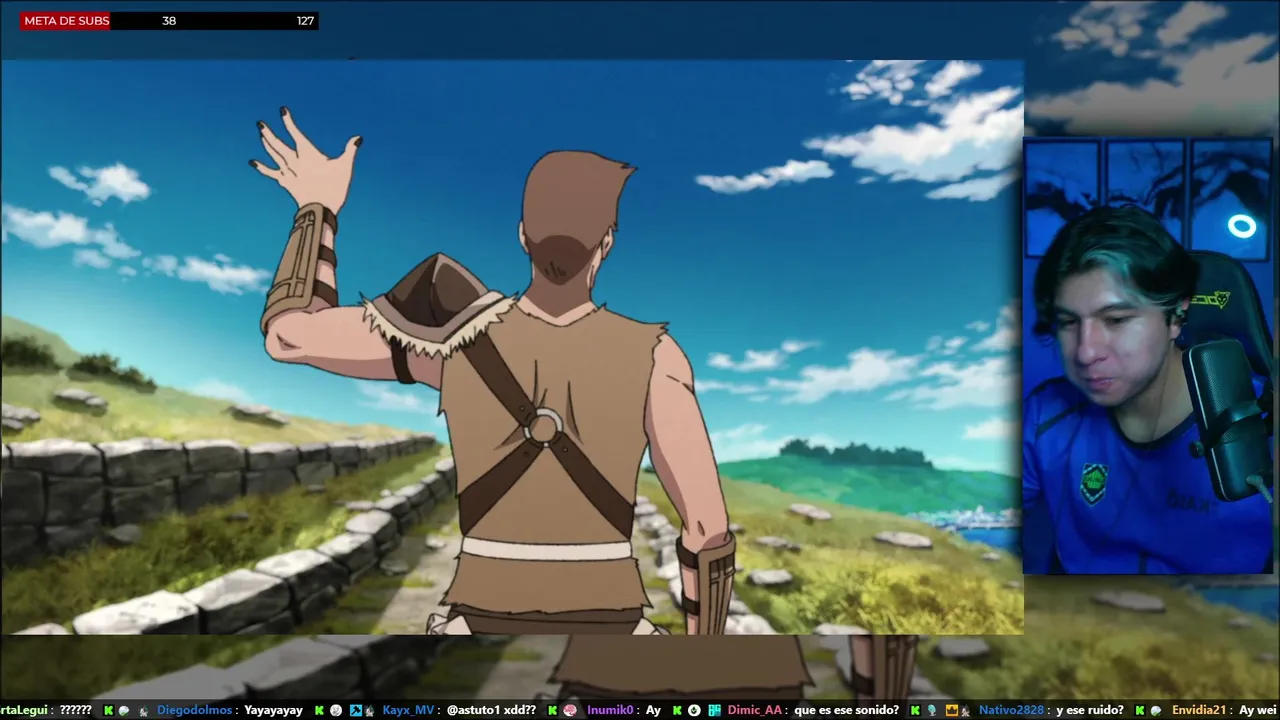Click the Kick badge before Kayx_MV
Screen dimensions: 1280x720
[x=319, y=710]
